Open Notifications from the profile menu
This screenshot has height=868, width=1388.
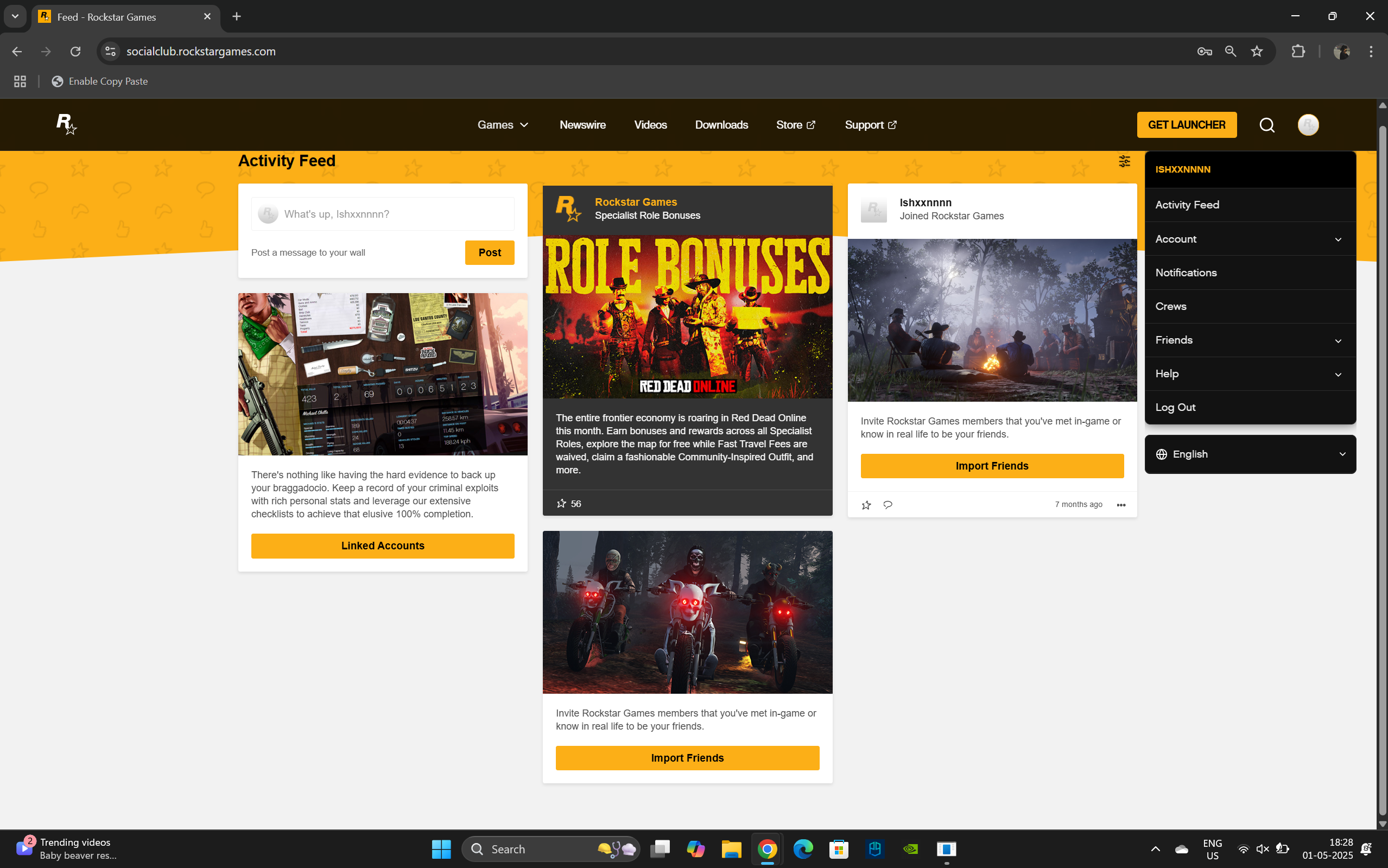pos(1186,273)
